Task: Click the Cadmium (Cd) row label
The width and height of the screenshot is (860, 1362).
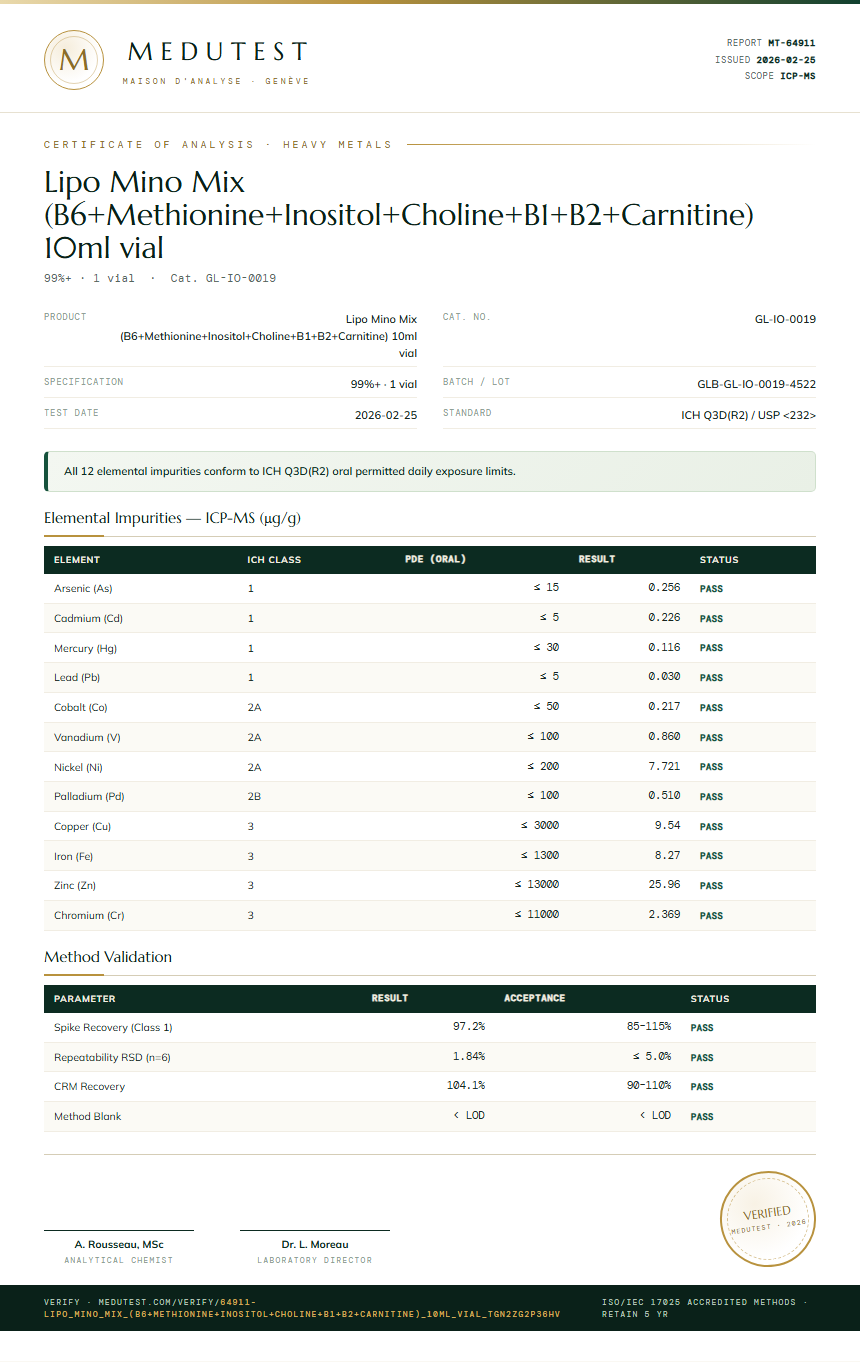Action: coord(88,619)
